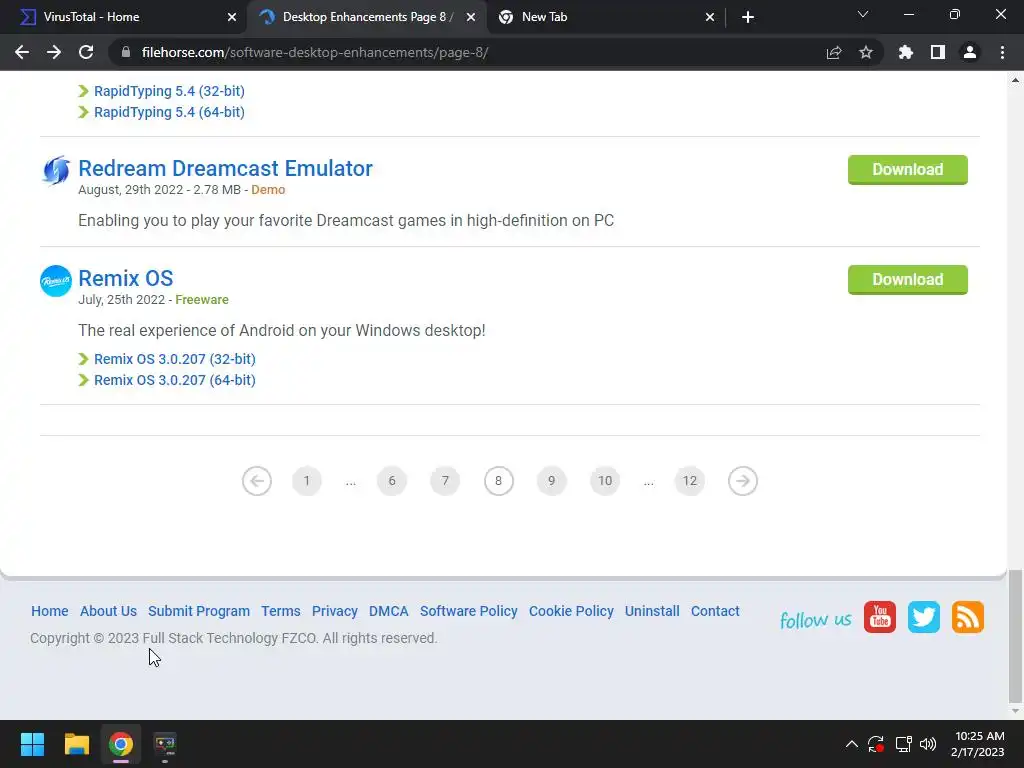Jump to pagination page 12
1024x768 pixels.
[x=690, y=481]
